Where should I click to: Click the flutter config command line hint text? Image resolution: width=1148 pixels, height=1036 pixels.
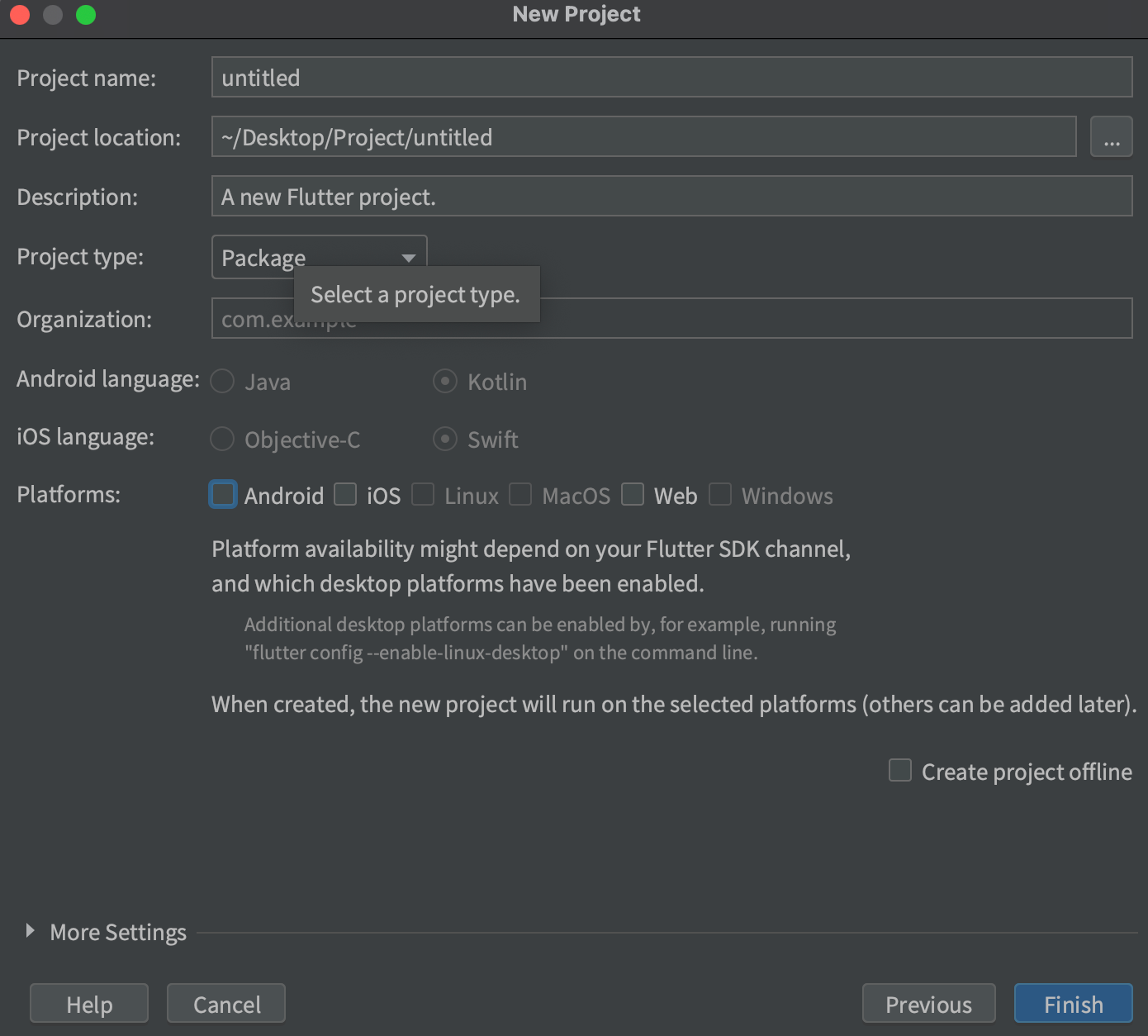pos(540,639)
